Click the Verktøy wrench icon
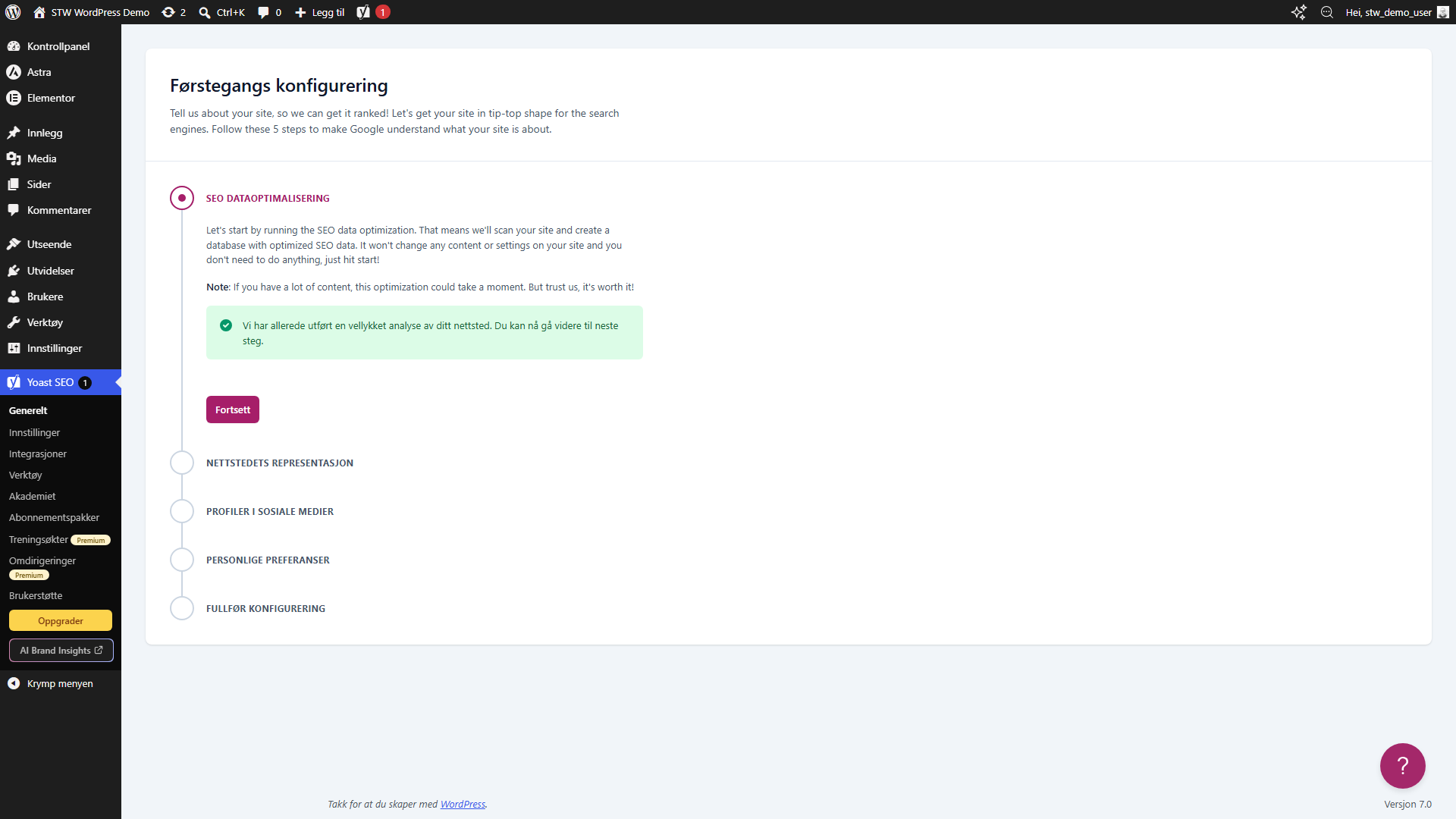The image size is (1456, 819). click(14, 322)
